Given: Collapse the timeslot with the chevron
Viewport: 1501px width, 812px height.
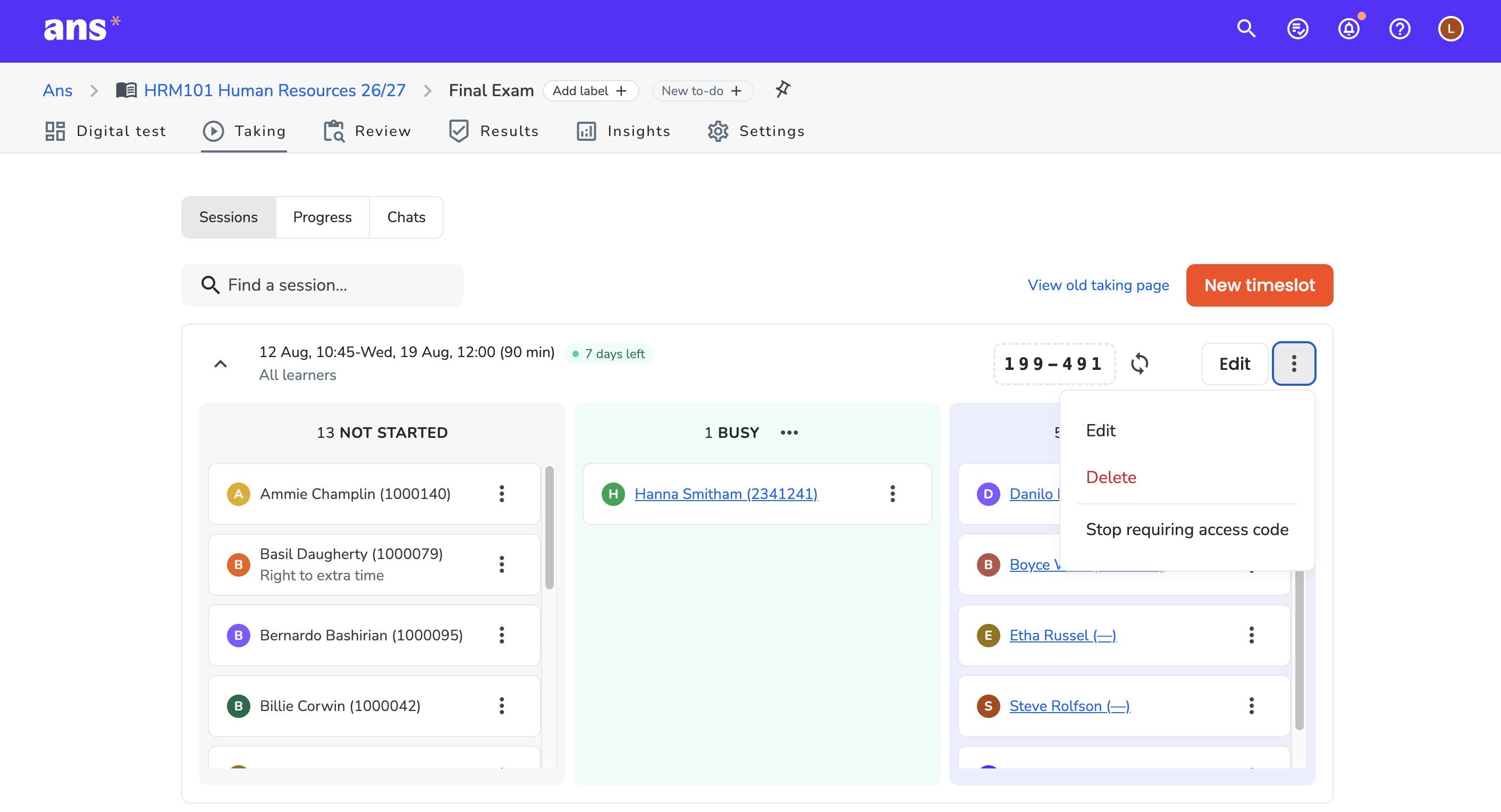Looking at the screenshot, I should (220, 364).
